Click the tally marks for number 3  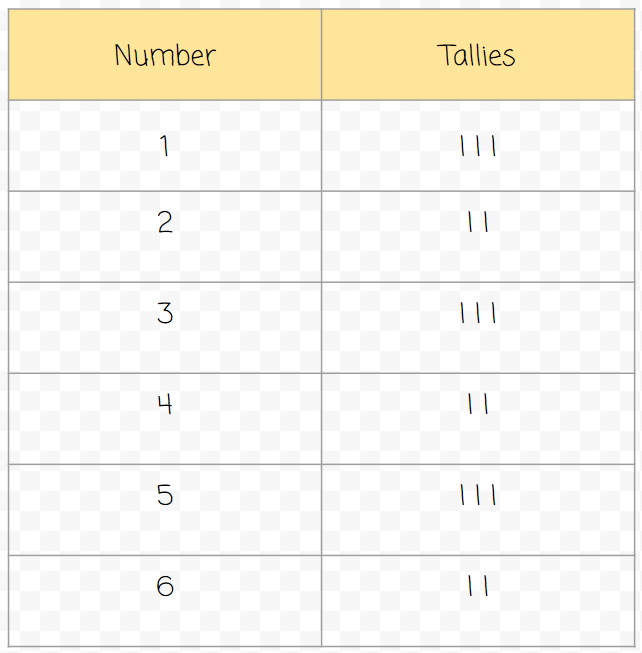pos(478,313)
